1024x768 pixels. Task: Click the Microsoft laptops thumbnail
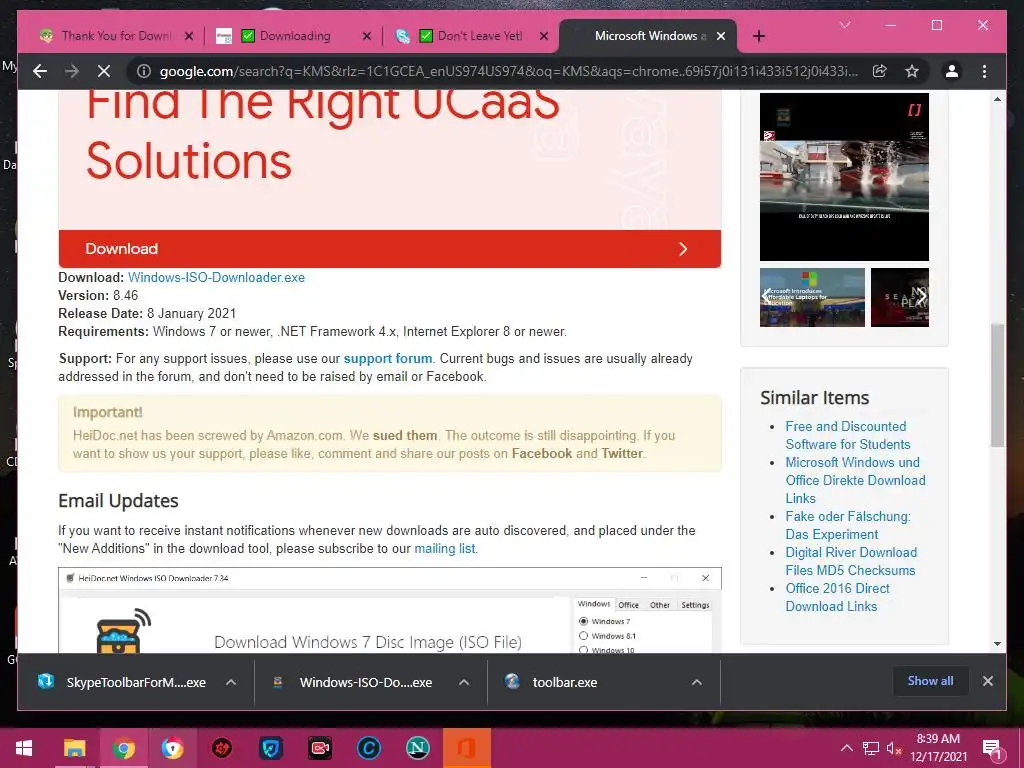coord(812,297)
